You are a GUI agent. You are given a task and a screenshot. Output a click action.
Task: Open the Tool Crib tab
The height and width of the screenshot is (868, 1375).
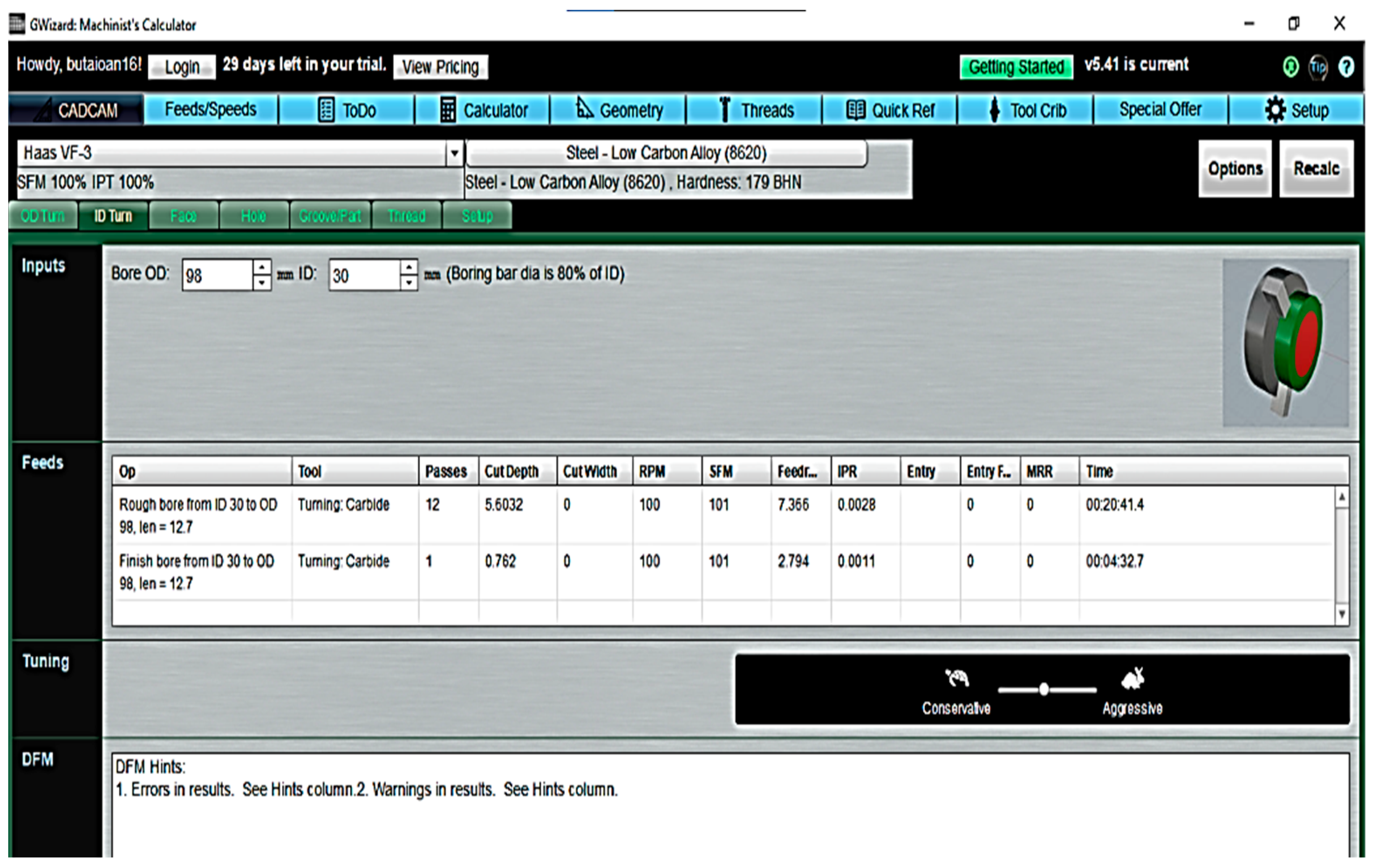point(1026,109)
